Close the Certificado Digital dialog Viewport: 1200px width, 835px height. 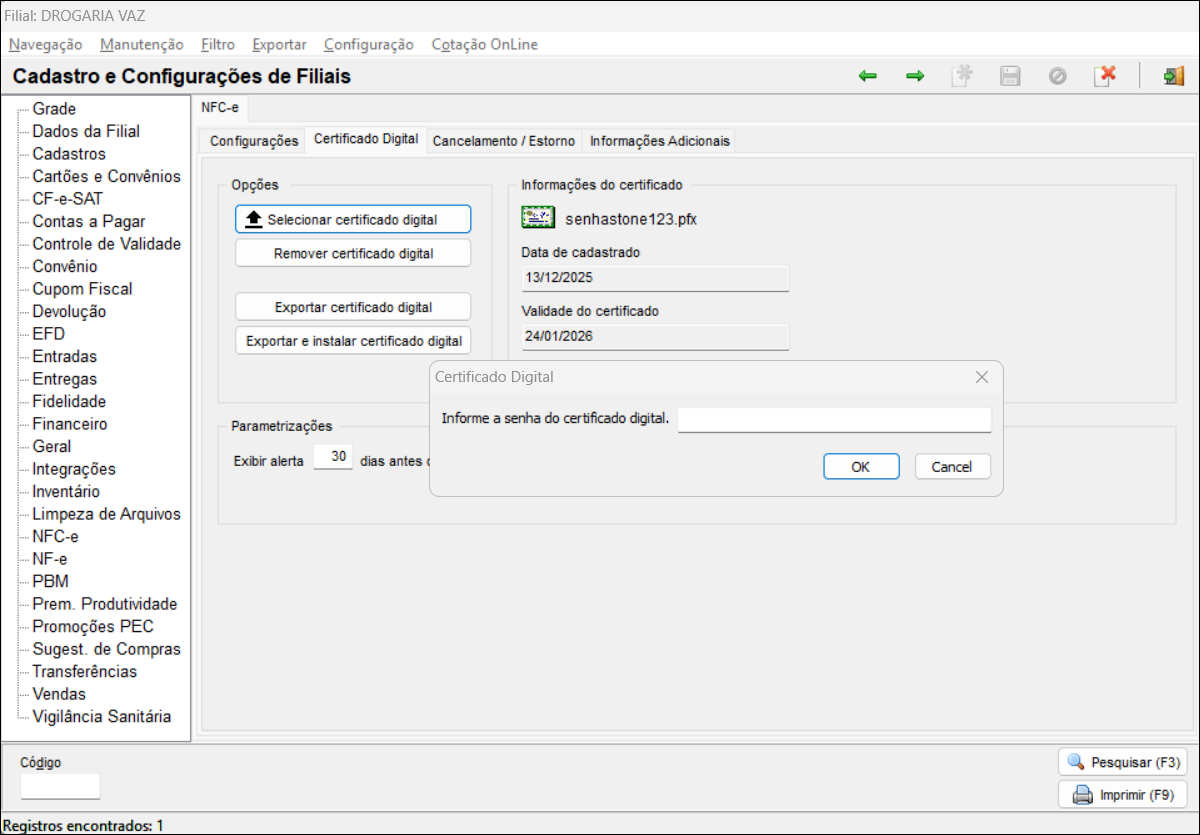point(981,377)
